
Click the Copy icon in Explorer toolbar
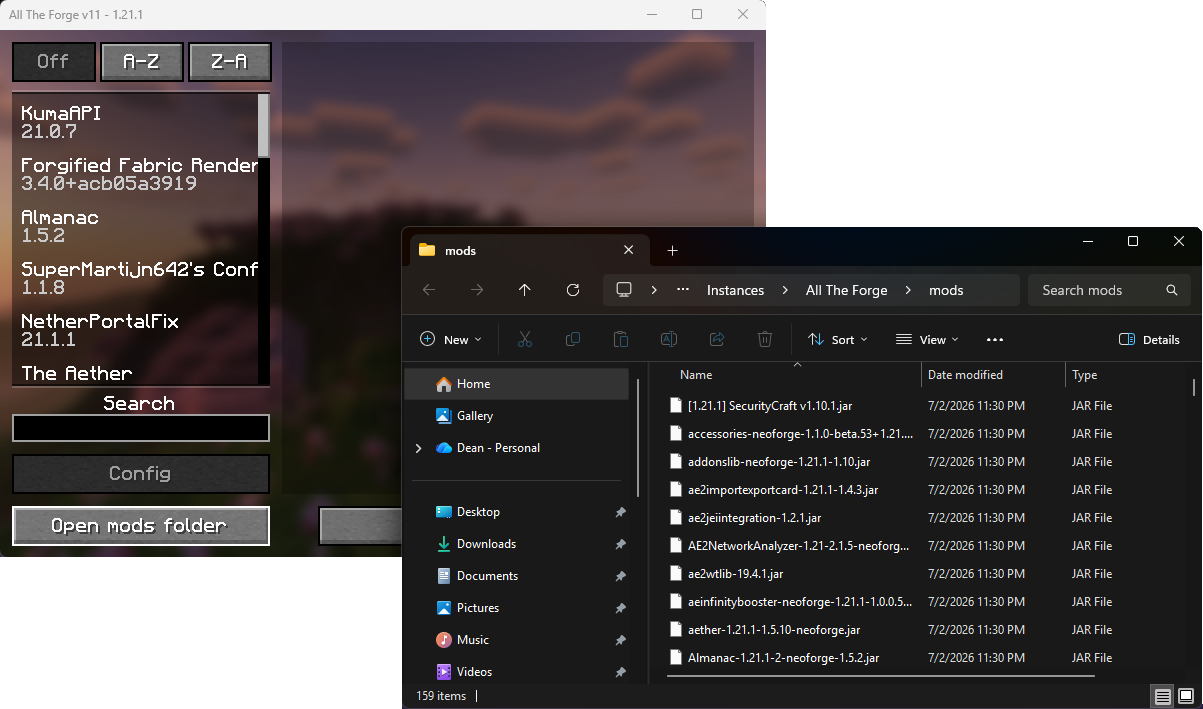point(573,339)
